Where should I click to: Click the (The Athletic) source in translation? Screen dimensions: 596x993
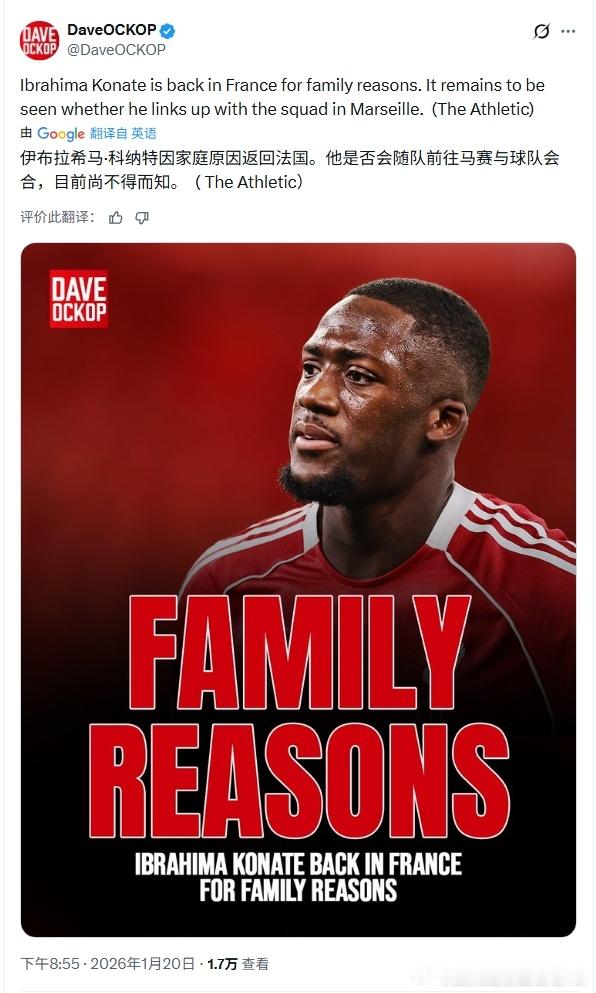pyautogui.click(x=248, y=182)
